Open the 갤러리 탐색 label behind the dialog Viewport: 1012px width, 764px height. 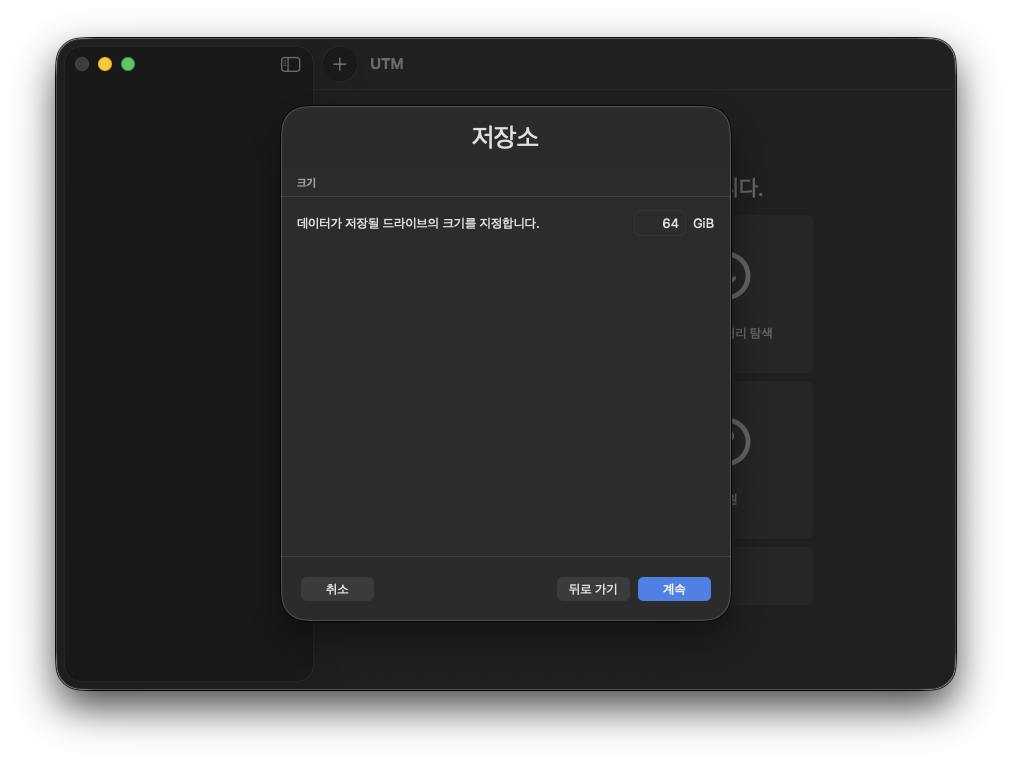[752, 333]
